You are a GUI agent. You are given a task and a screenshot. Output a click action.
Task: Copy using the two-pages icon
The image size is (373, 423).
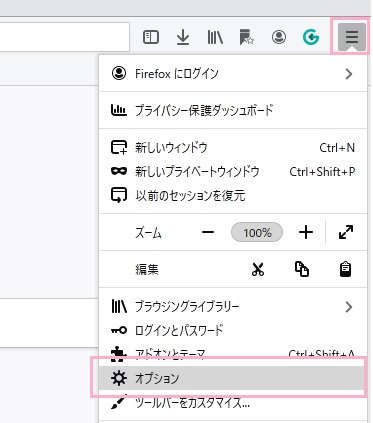pyautogui.click(x=302, y=269)
